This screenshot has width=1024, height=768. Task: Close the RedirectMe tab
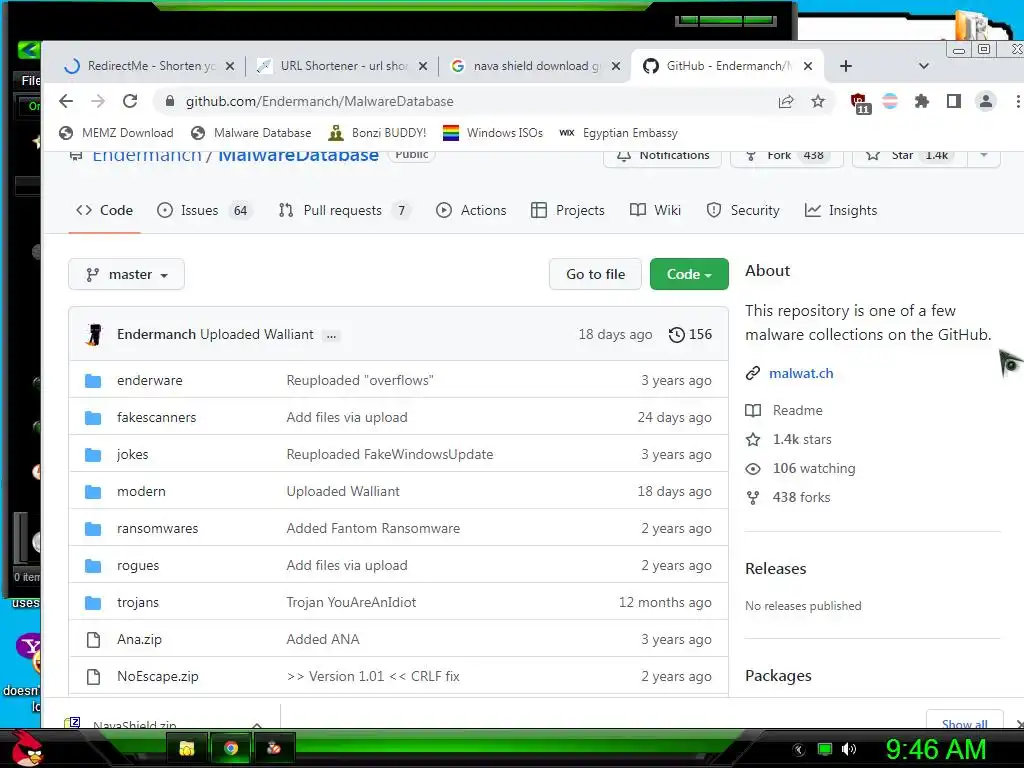point(230,66)
